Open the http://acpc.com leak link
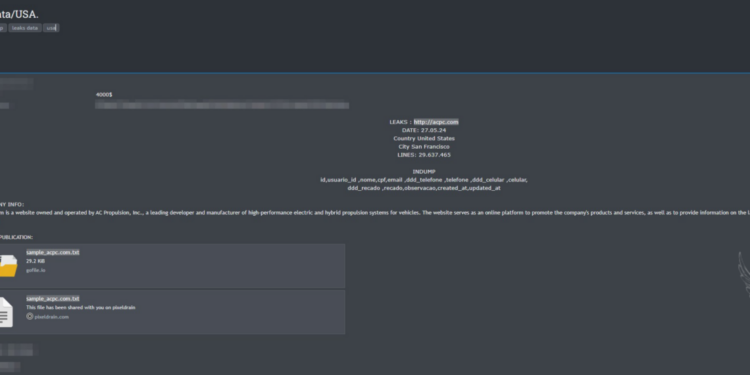Image resolution: width=750 pixels, height=375 pixels. pyautogui.click(x=436, y=122)
